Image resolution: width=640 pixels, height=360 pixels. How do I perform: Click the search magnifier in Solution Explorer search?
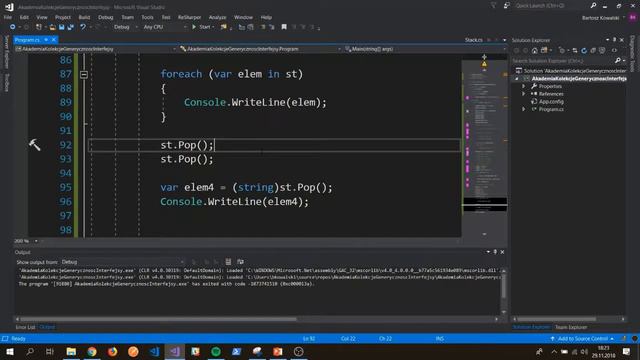pos(618,60)
